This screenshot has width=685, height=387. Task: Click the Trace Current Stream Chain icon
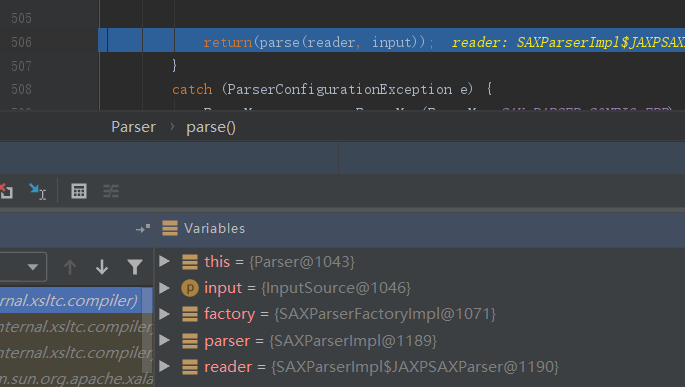[111, 191]
